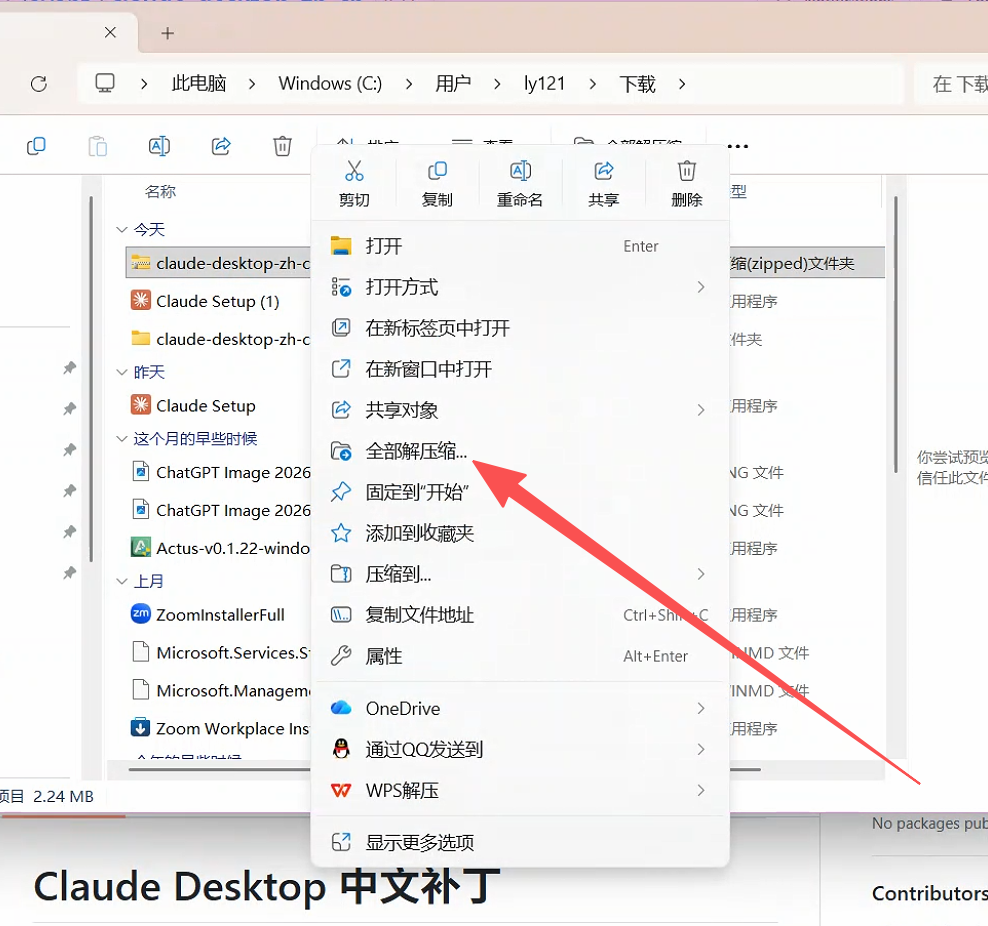The width and height of the screenshot is (988, 926).
Task: Open the OneDrive submenu
Action: point(520,709)
